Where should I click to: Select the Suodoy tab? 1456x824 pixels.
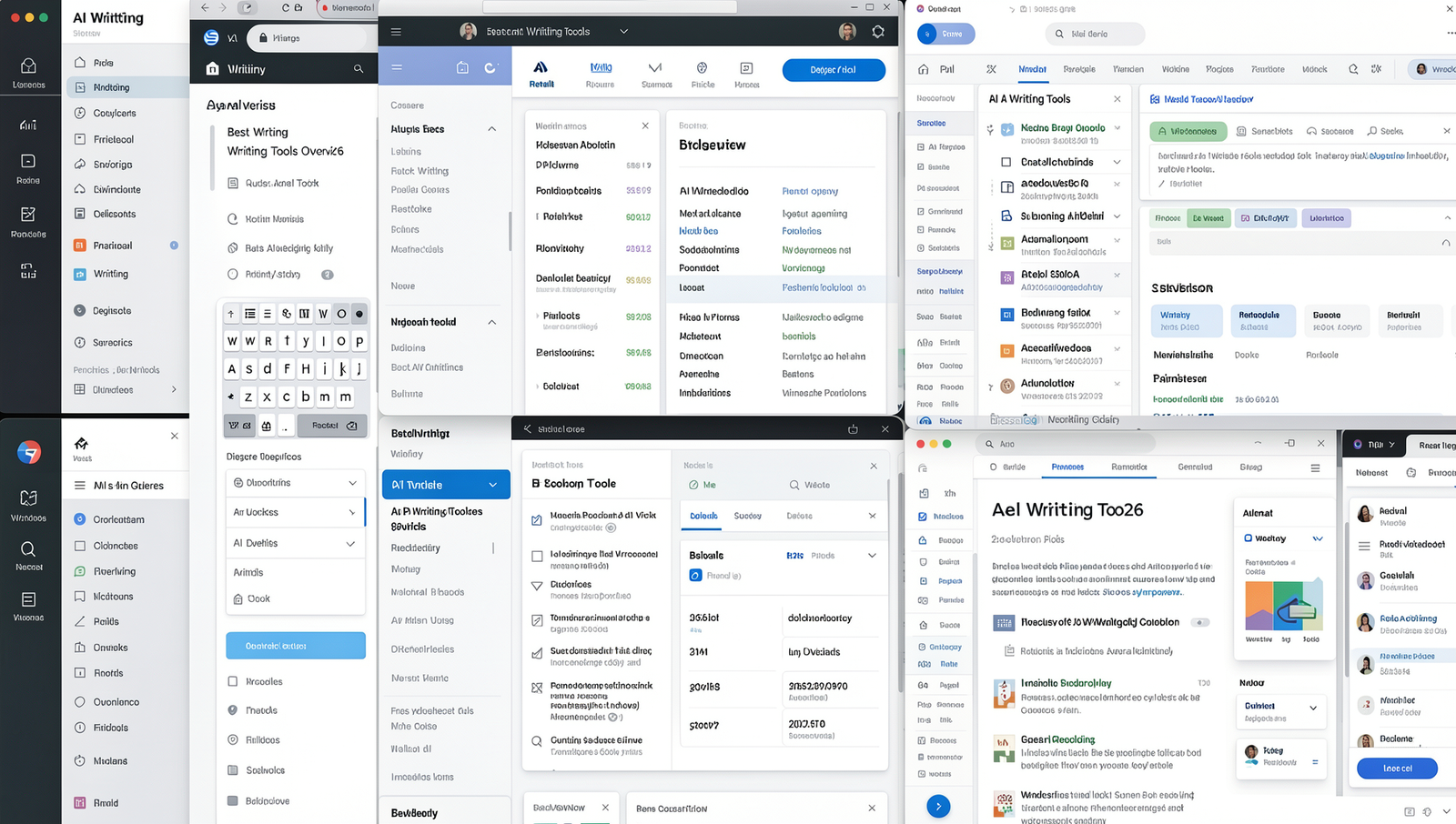tap(748, 516)
